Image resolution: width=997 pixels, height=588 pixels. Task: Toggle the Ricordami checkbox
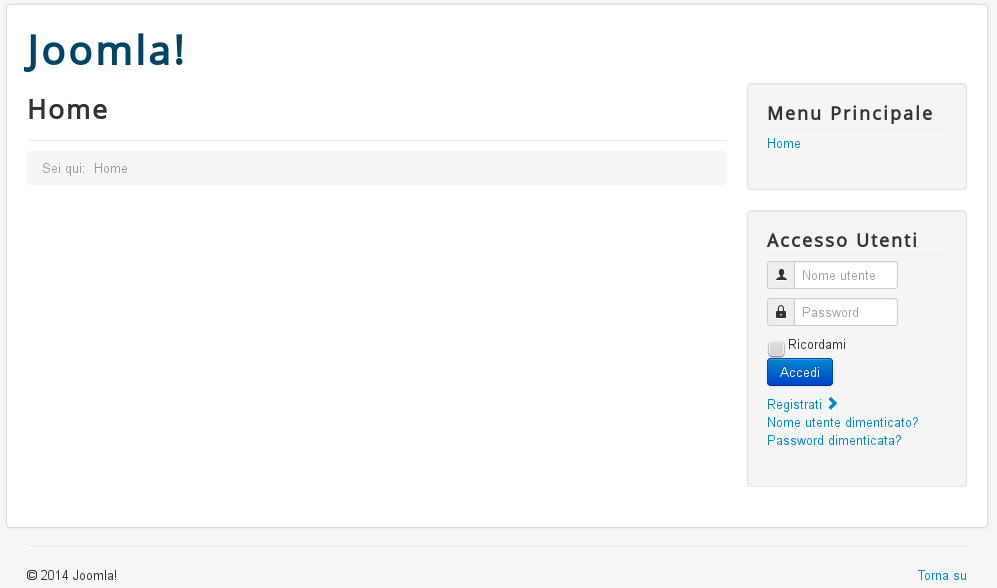point(776,348)
